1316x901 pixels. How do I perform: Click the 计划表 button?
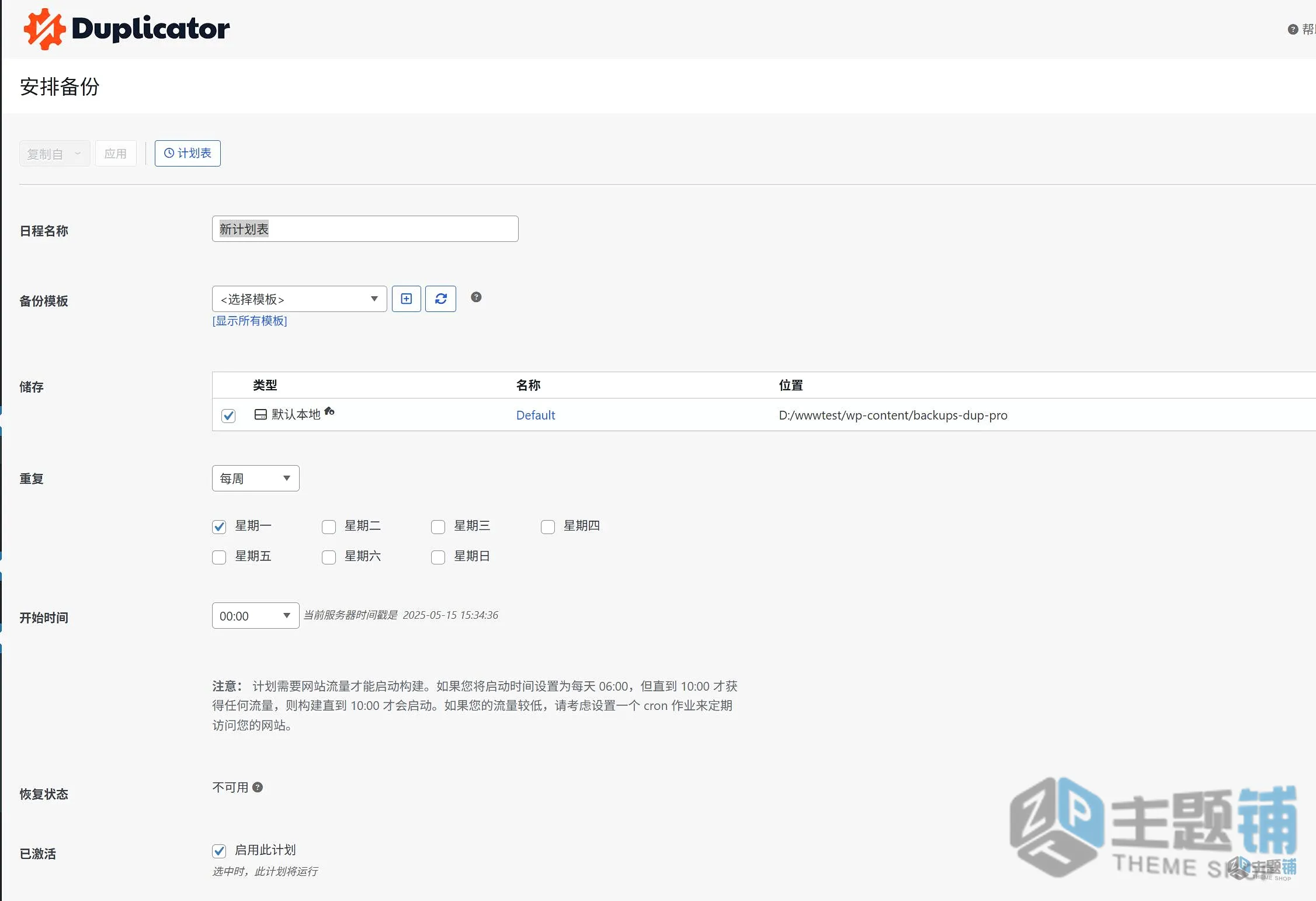pyautogui.click(x=187, y=153)
